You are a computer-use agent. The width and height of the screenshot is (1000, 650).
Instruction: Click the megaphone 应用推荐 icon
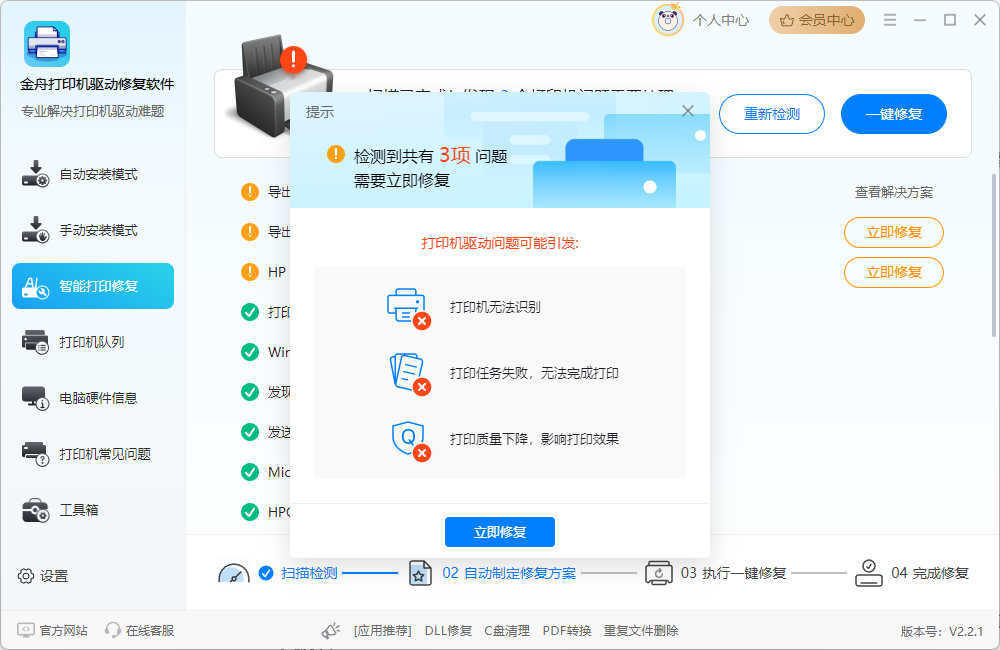click(x=330, y=631)
